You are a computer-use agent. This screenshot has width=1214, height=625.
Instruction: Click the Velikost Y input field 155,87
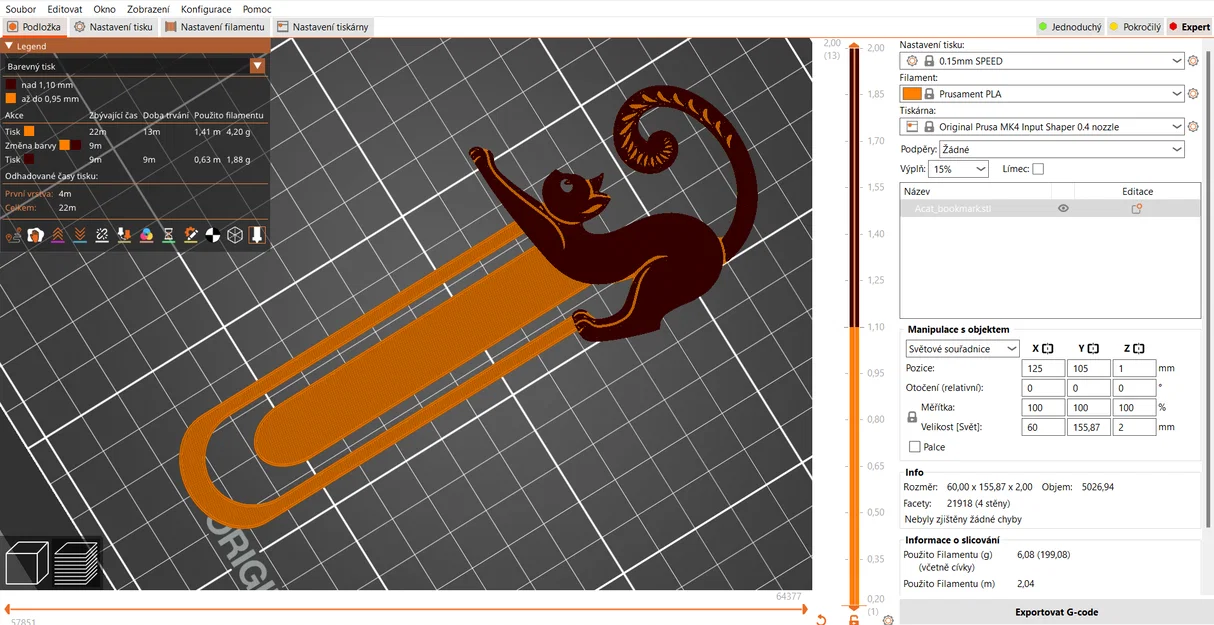tap(1089, 427)
